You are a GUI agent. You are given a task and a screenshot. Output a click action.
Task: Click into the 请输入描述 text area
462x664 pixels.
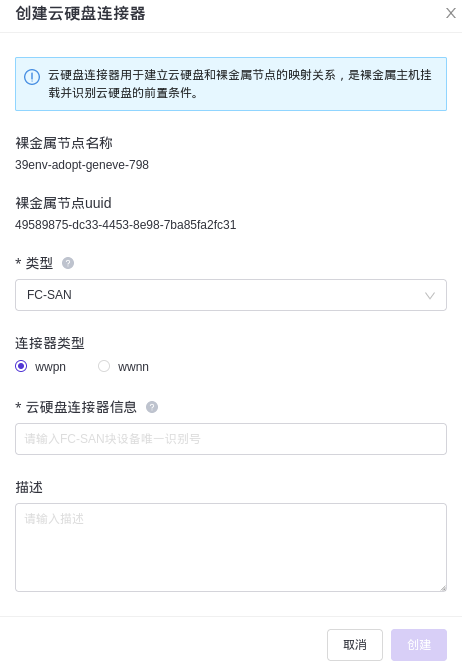(231, 547)
